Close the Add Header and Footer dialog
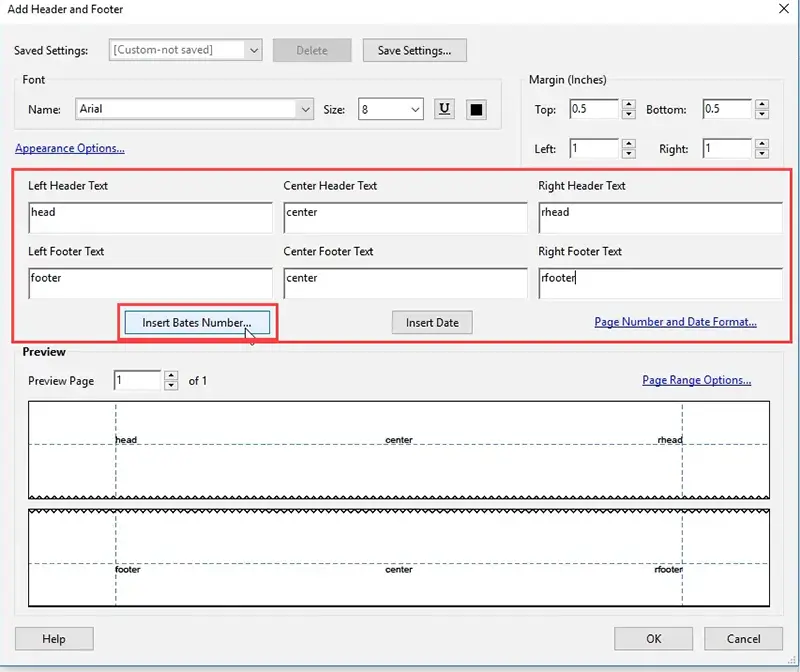 click(784, 9)
